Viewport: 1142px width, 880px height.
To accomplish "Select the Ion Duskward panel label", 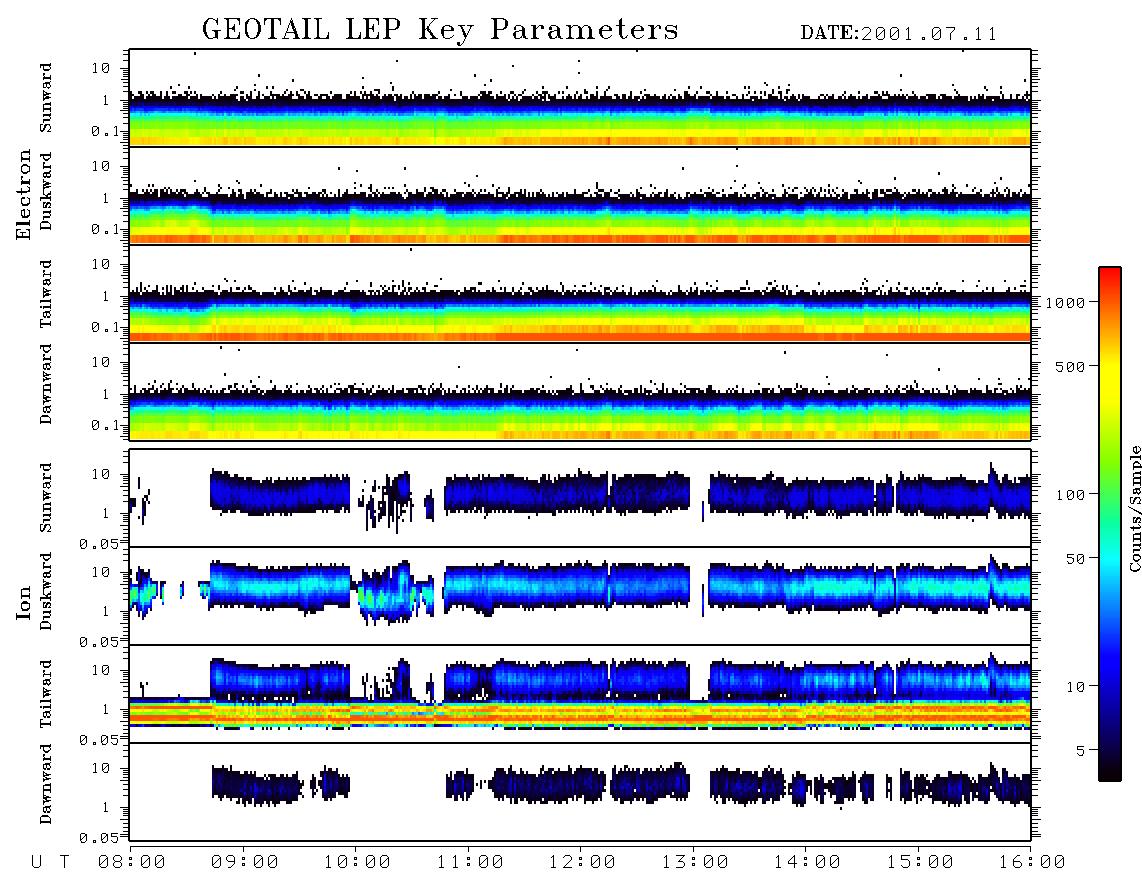I will coord(45,591).
